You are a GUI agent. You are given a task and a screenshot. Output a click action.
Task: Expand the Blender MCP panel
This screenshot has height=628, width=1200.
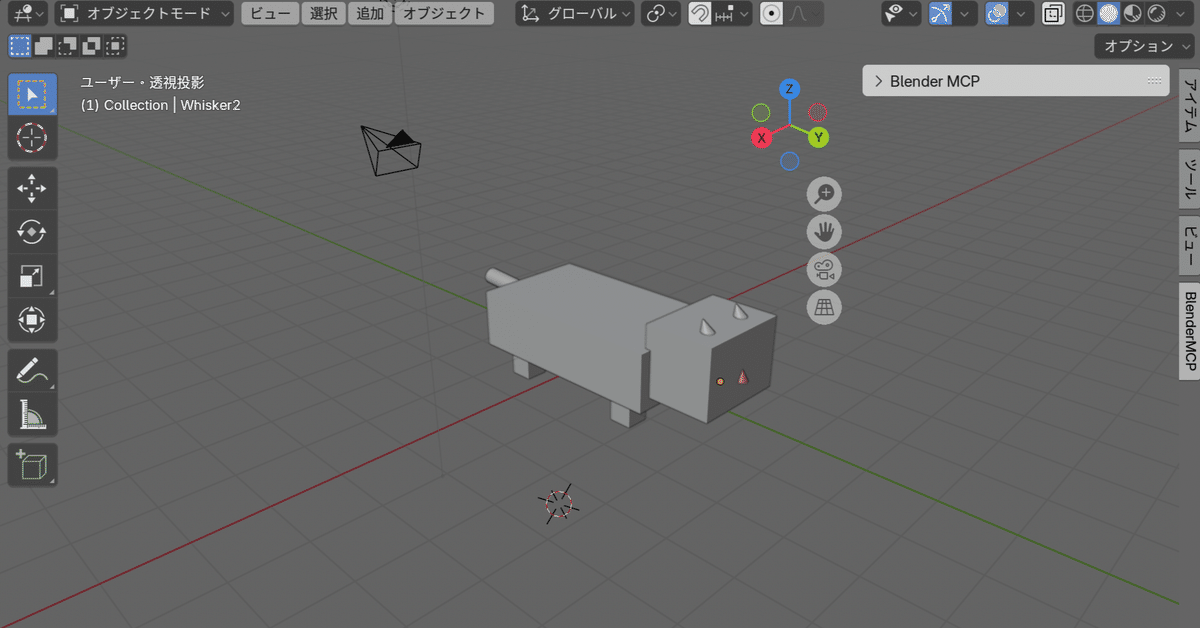point(879,81)
